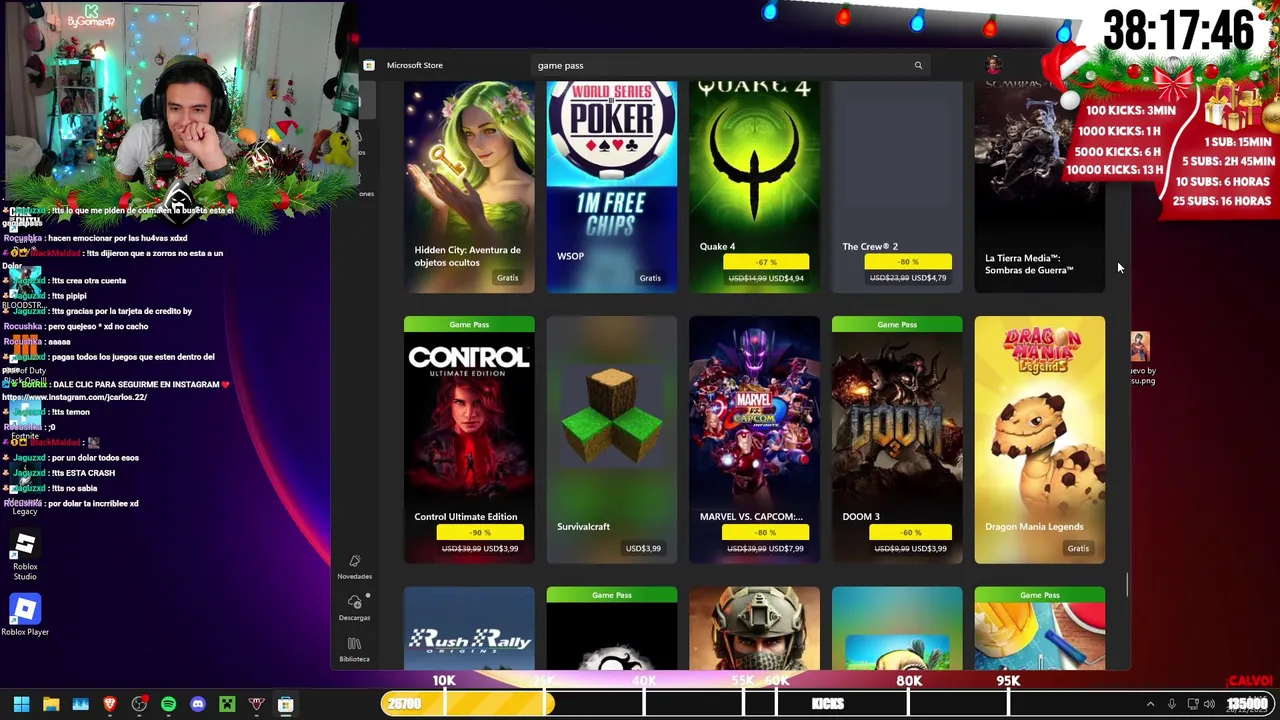The width and height of the screenshot is (1280, 720).
Task: Launch Brave browser from the taskbar
Action: (110, 704)
